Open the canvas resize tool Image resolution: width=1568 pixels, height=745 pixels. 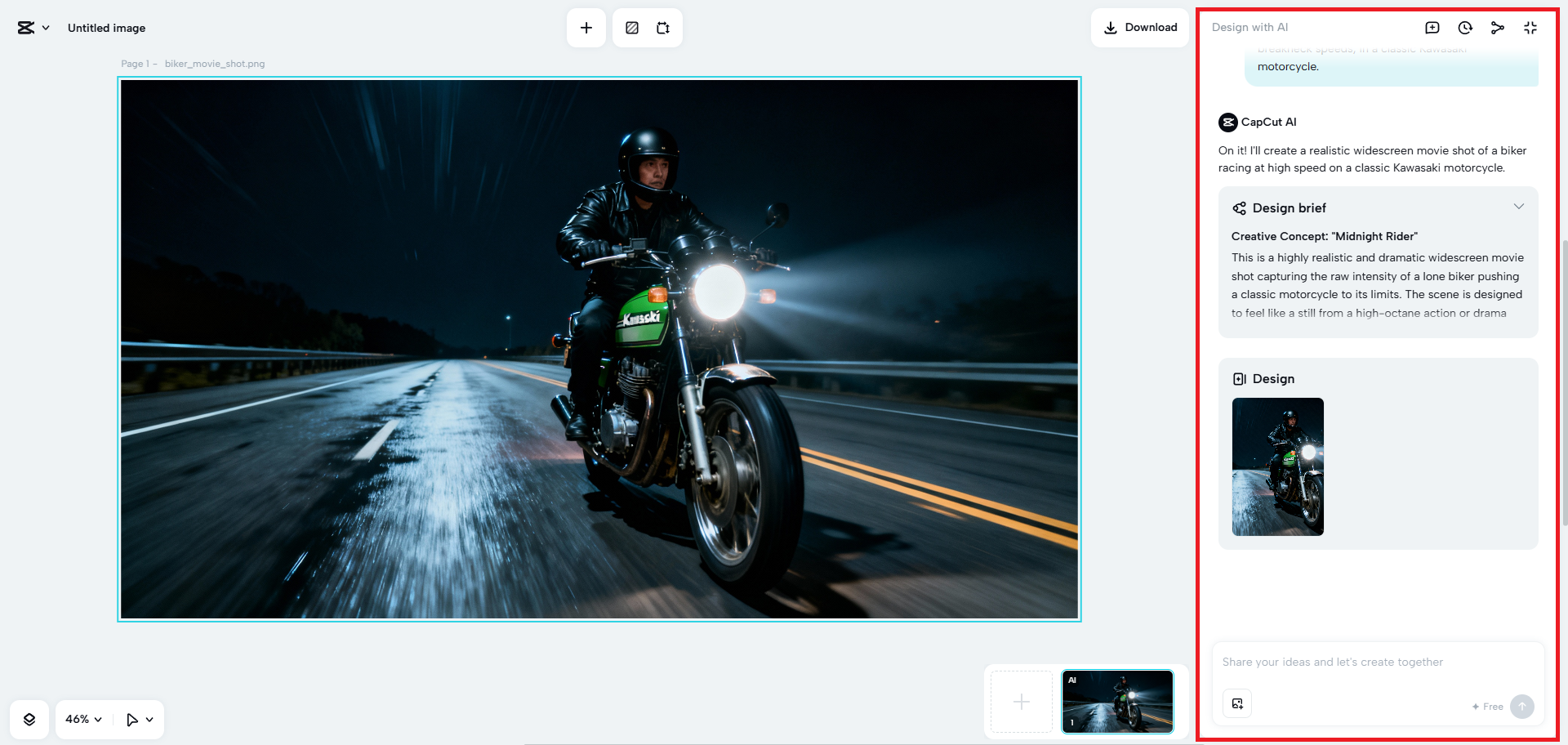[663, 28]
